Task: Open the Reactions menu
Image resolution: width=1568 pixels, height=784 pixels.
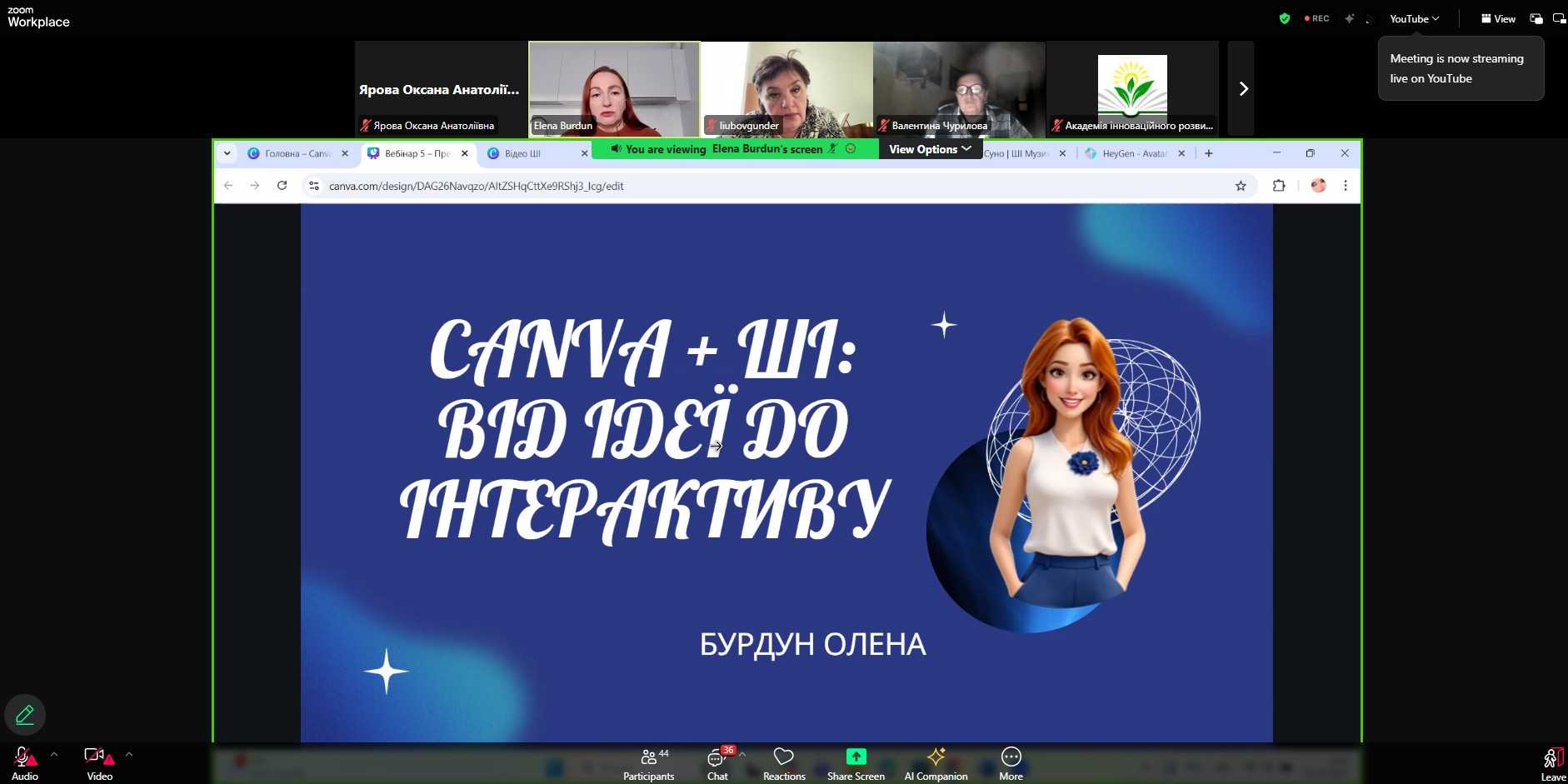Action: point(783,763)
